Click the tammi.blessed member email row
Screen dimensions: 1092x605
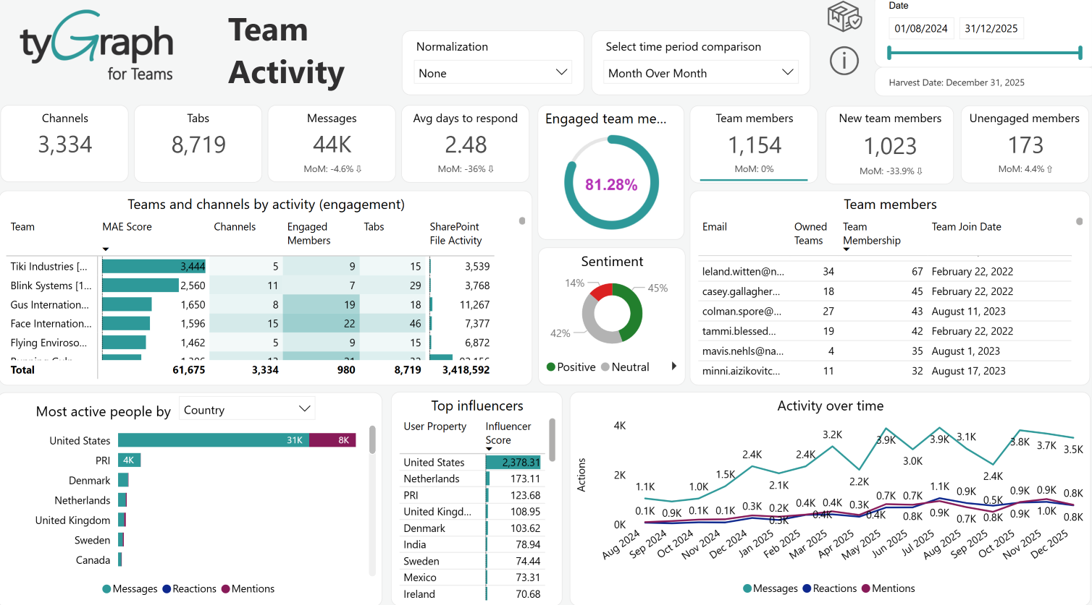886,331
